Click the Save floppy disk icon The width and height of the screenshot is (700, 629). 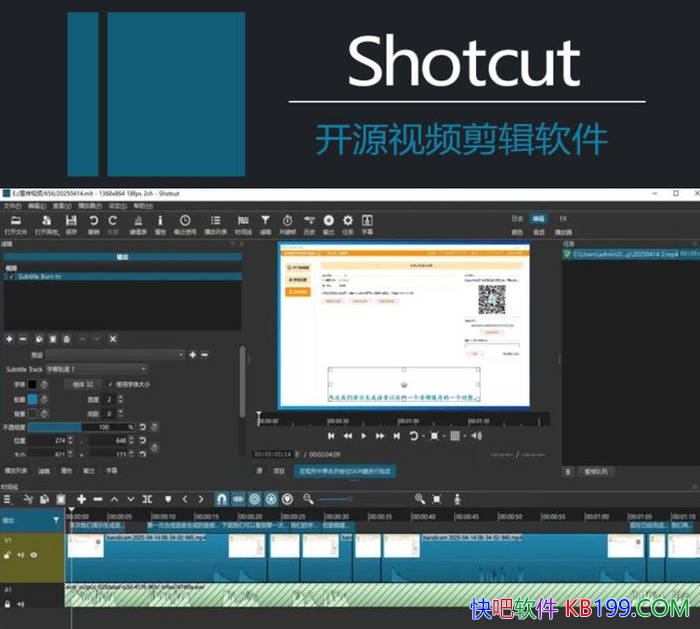(71, 221)
